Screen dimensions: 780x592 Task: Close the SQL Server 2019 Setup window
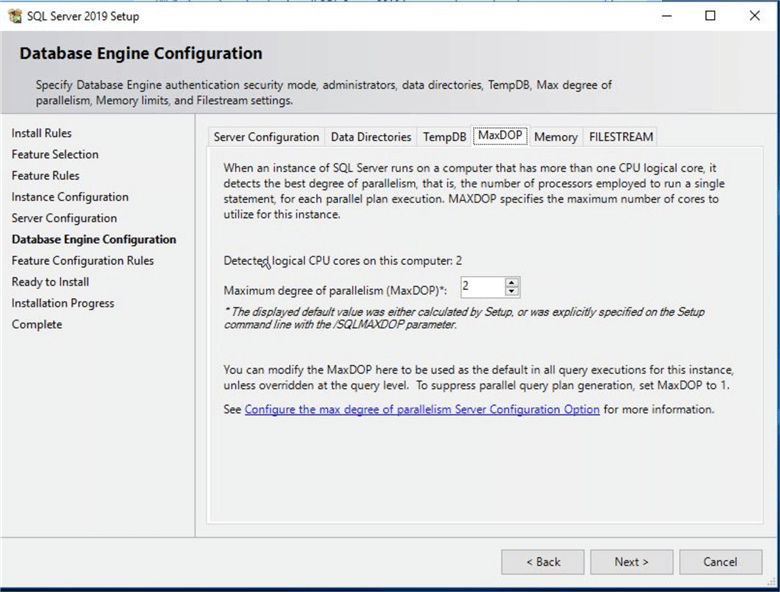click(x=755, y=16)
